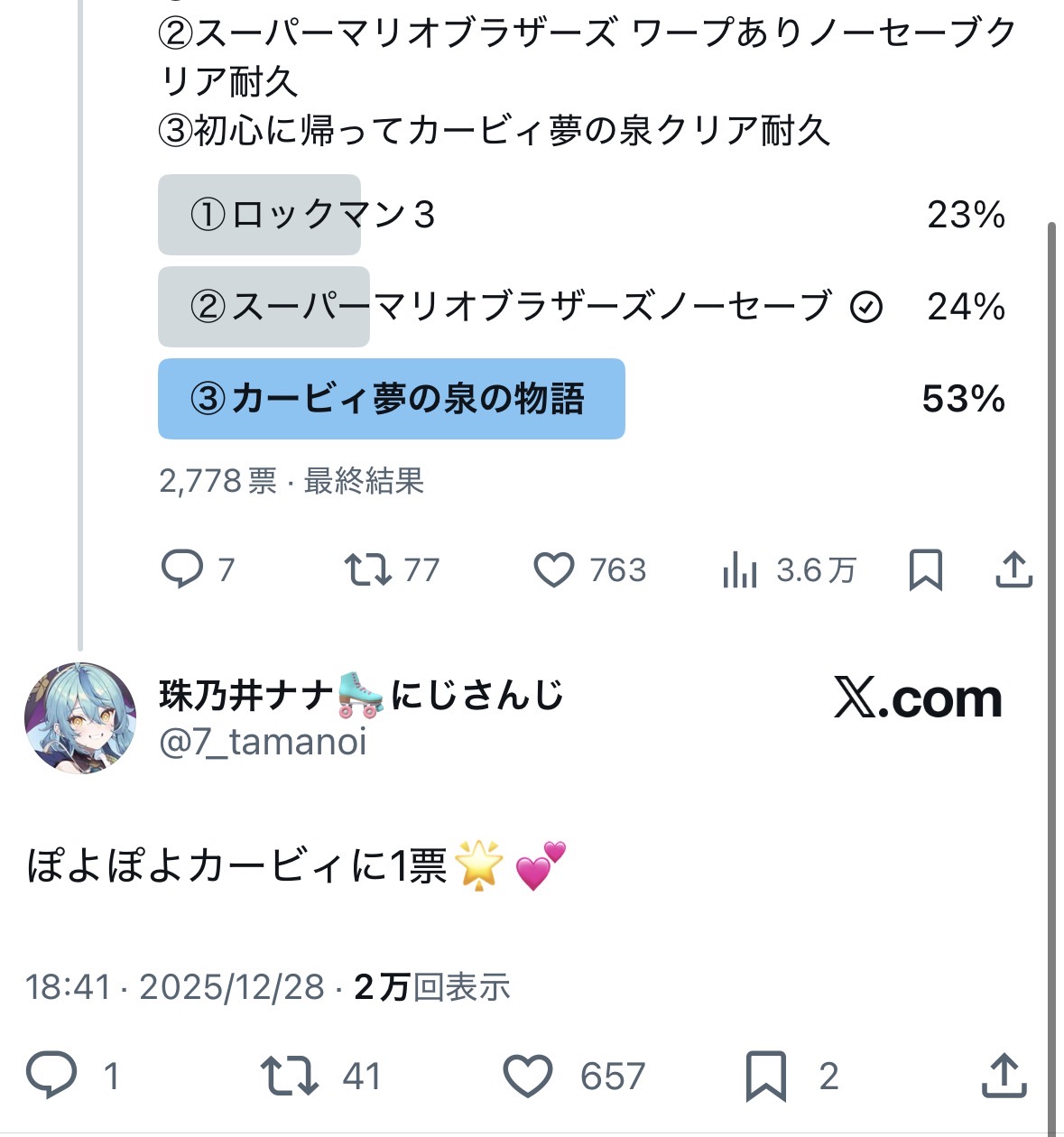This screenshot has width=1064, height=1137.
Task: Select poll option ①ロックマン３
Action: (x=312, y=215)
